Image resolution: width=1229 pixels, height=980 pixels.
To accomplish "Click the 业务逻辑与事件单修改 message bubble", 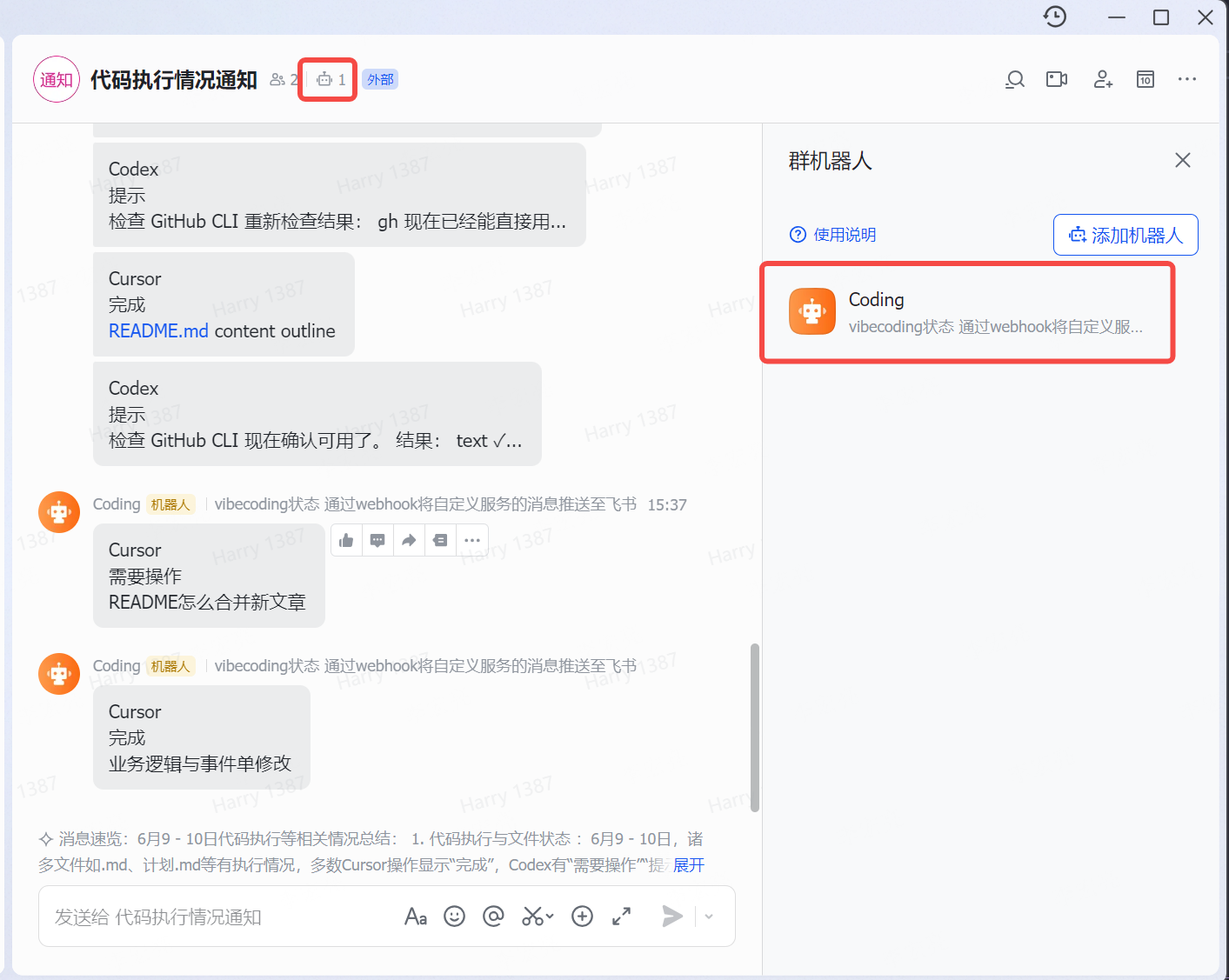I will (202, 737).
